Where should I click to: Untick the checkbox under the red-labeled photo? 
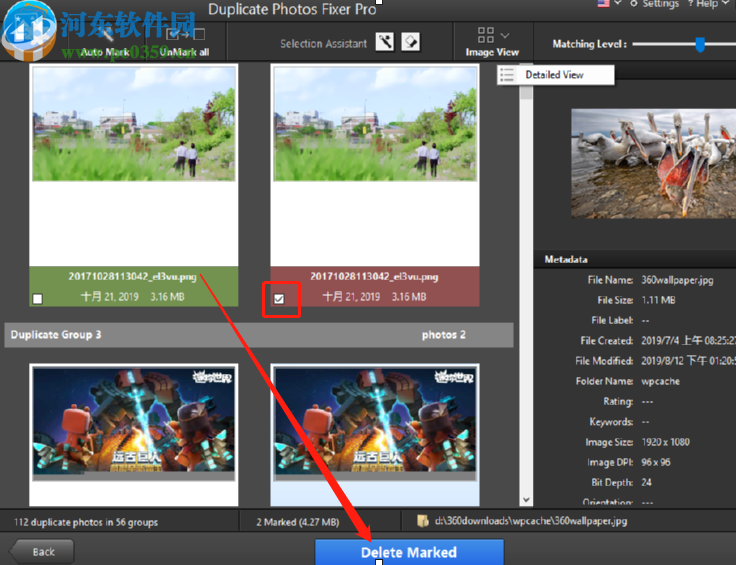click(279, 298)
